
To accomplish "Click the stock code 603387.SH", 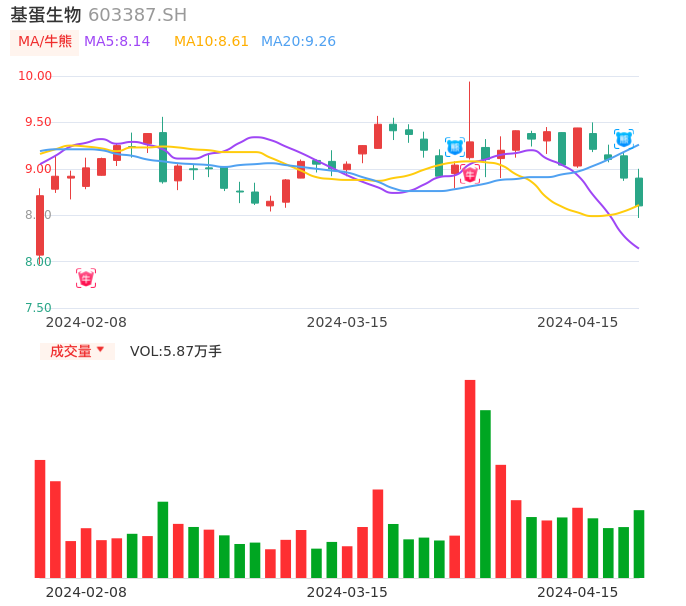I will tap(137, 15).
